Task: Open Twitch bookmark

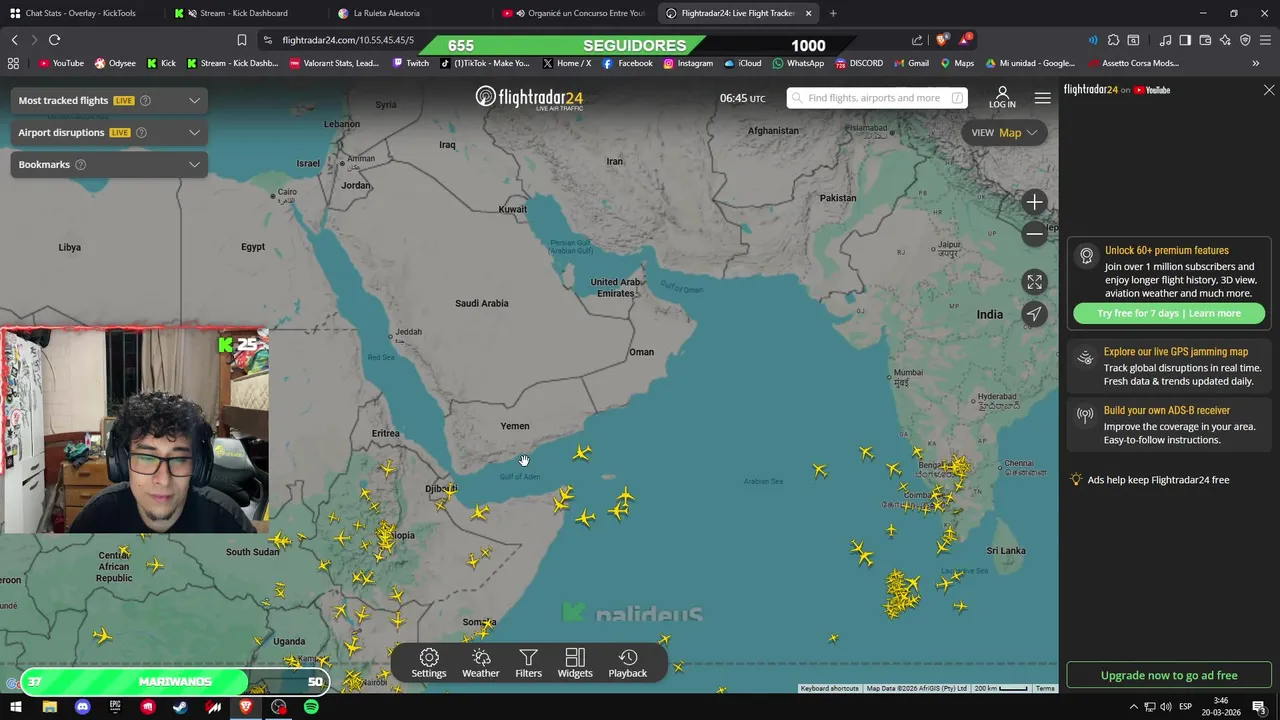Action: coord(411,63)
